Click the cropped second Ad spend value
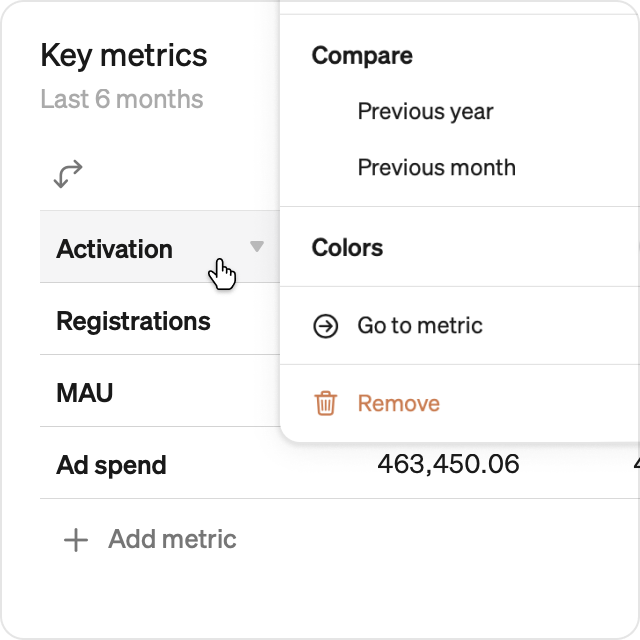The image size is (640, 640). coord(637,464)
